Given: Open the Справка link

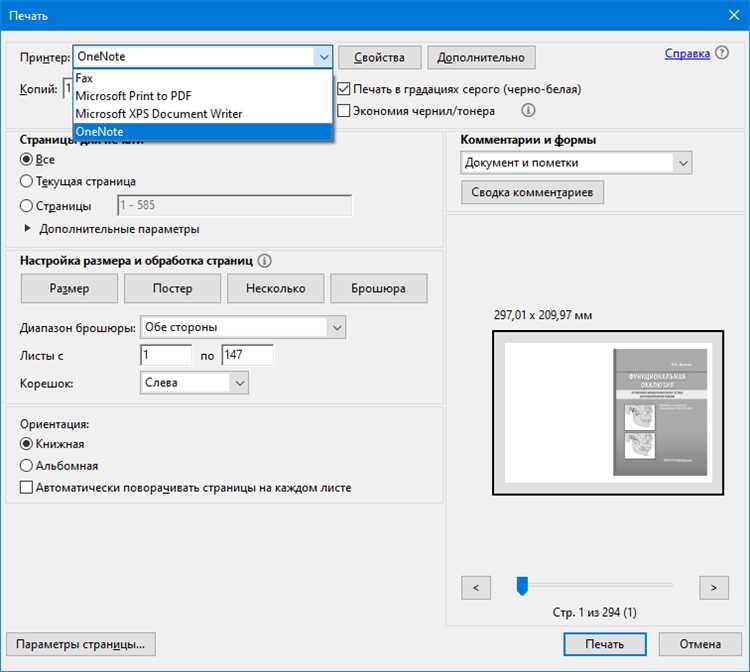Looking at the screenshot, I should click(x=687, y=53).
